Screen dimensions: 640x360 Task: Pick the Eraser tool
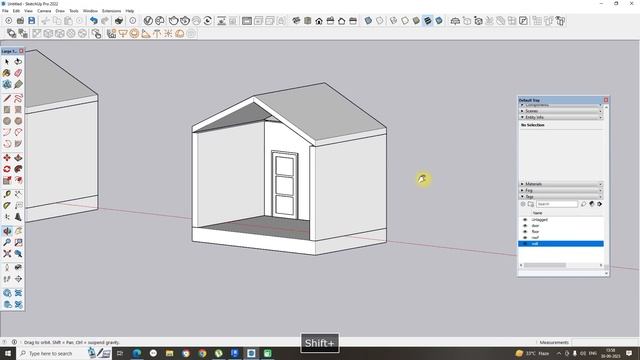18,73
